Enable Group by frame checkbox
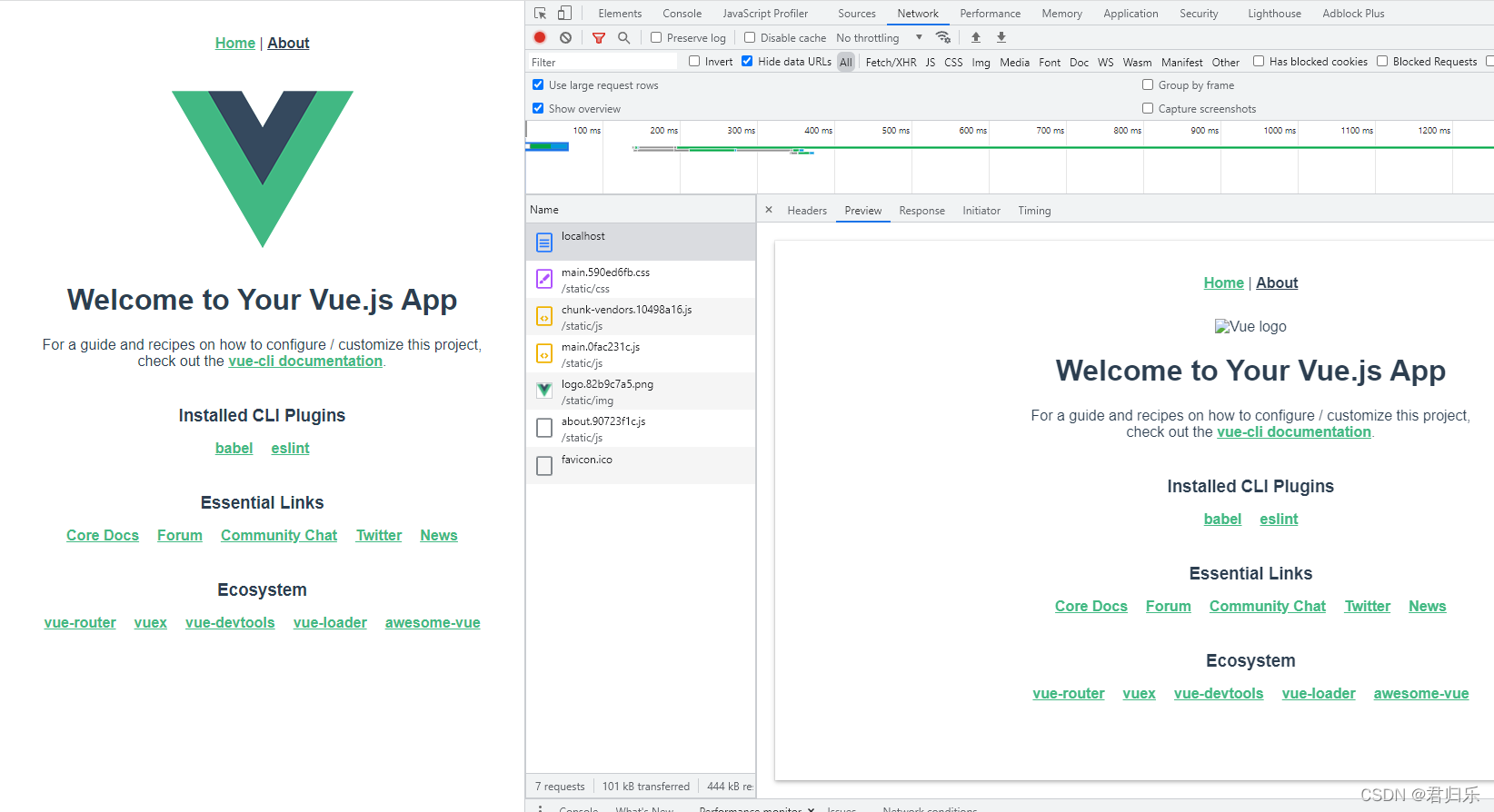Image resolution: width=1494 pixels, height=812 pixels. point(1148,84)
